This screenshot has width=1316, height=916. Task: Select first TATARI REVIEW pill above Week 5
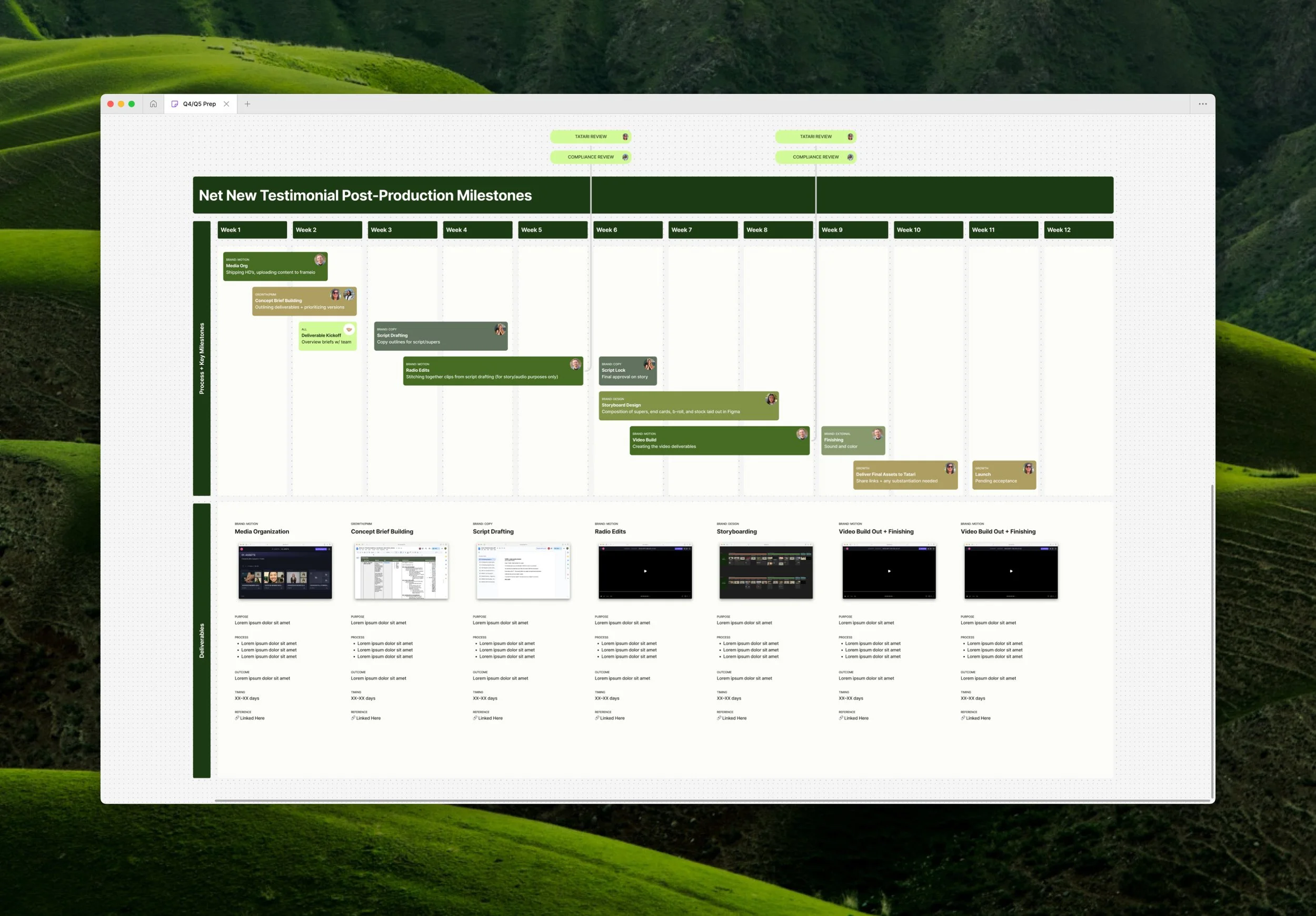(591, 136)
